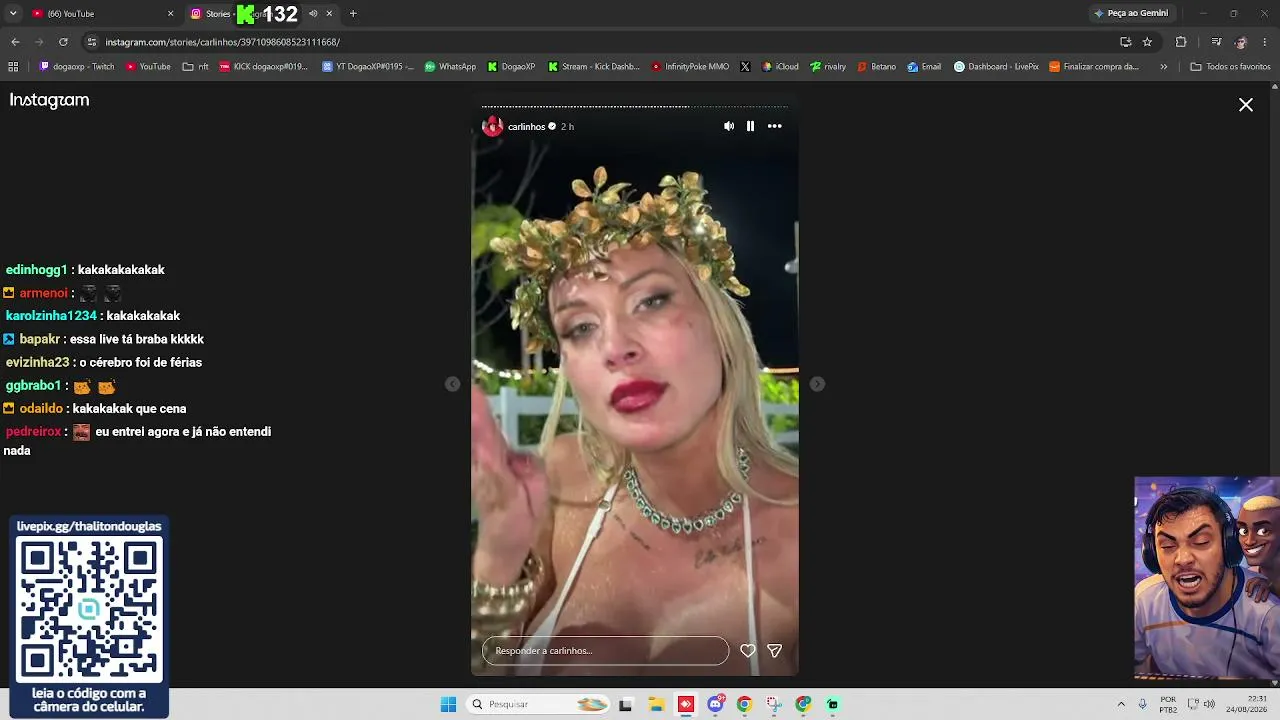Show hidden system tray icons
This screenshot has height=720, width=1280.
(1121, 704)
